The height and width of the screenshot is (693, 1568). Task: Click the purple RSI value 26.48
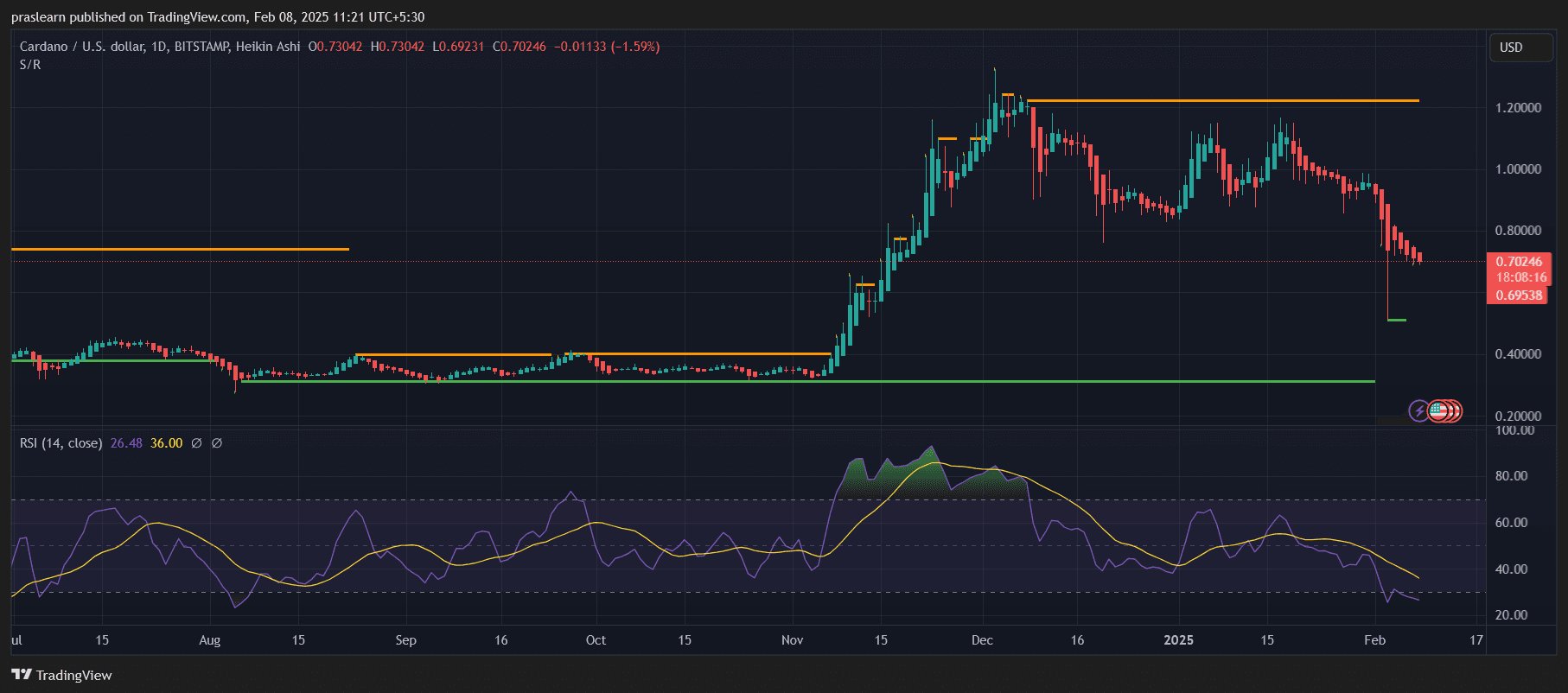pos(126,443)
